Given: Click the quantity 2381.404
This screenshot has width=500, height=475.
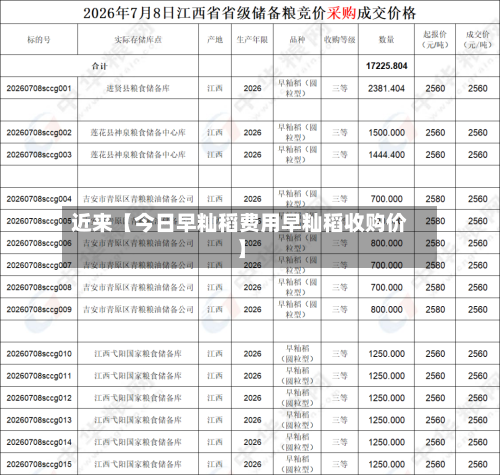Looking at the screenshot, I should pyautogui.click(x=387, y=88).
